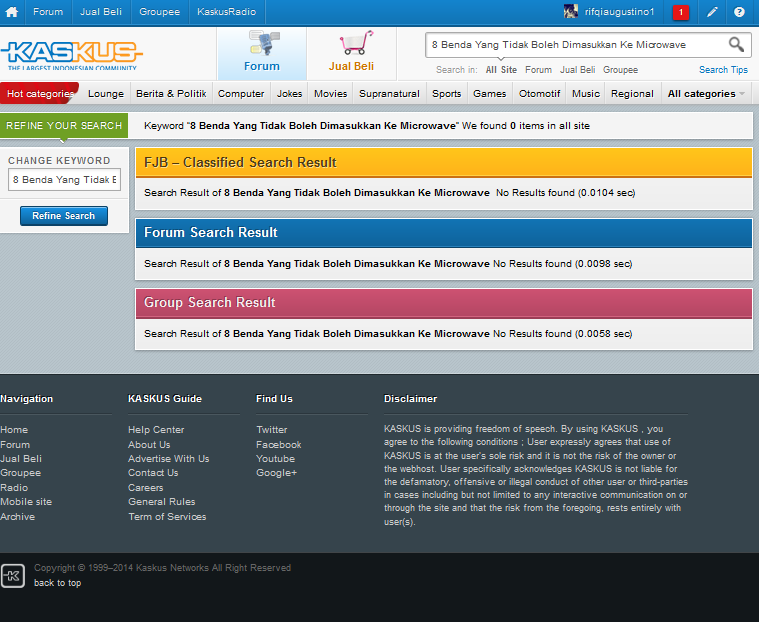759x622 pixels.
Task: Expand the All categories dropdown
Action: pyautogui.click(x=706, y=93)
